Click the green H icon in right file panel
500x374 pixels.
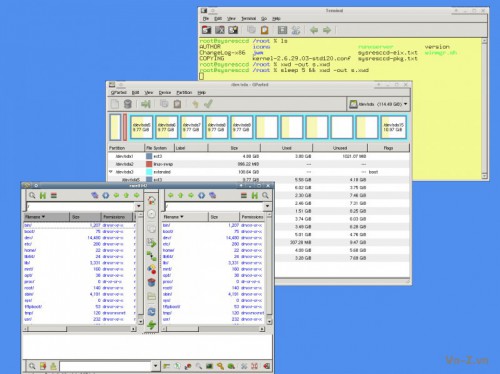[x=255, y=195]
